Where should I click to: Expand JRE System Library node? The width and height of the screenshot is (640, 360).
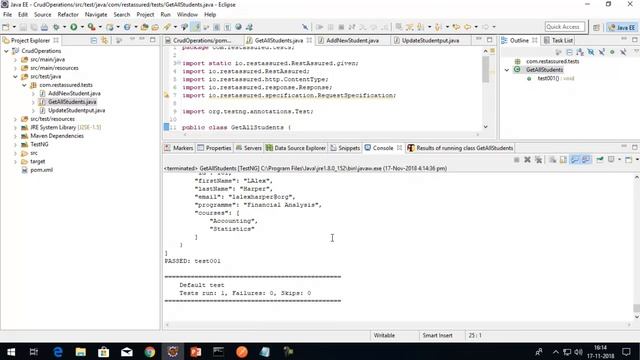16,127
